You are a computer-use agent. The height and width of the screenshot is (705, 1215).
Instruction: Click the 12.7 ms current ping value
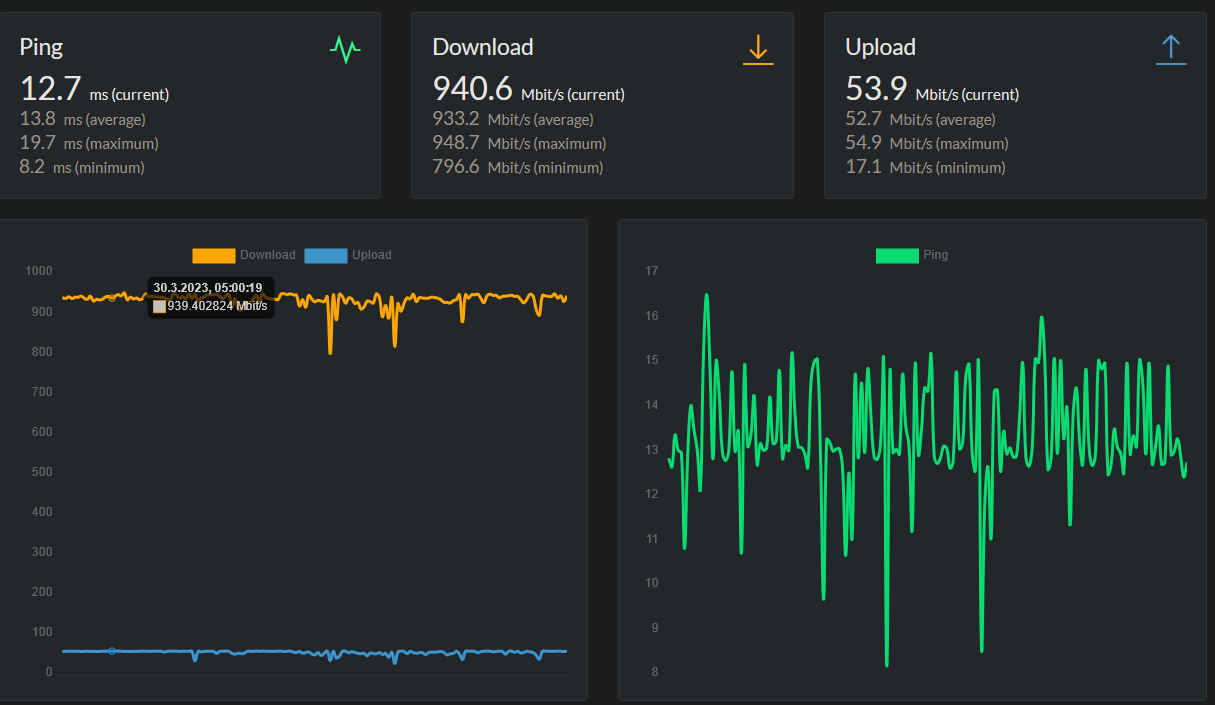(x=94, y=89)
